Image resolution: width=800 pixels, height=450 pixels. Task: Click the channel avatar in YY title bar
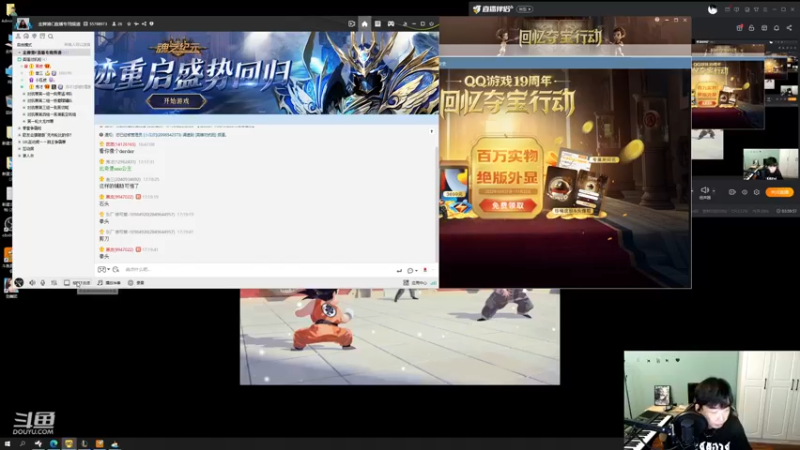point(22,23)
